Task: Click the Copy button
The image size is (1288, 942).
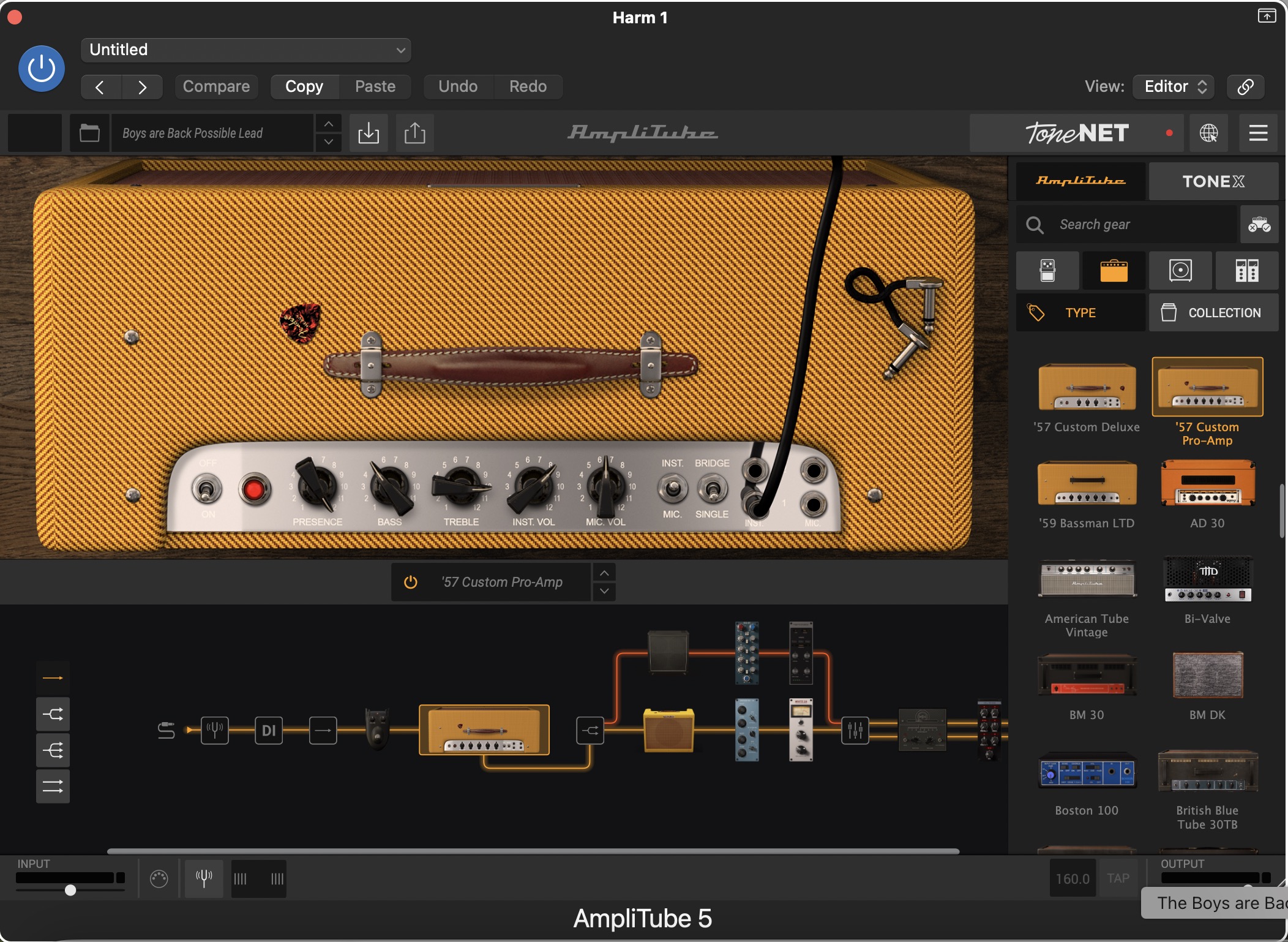Action: [x=304, y=86]
